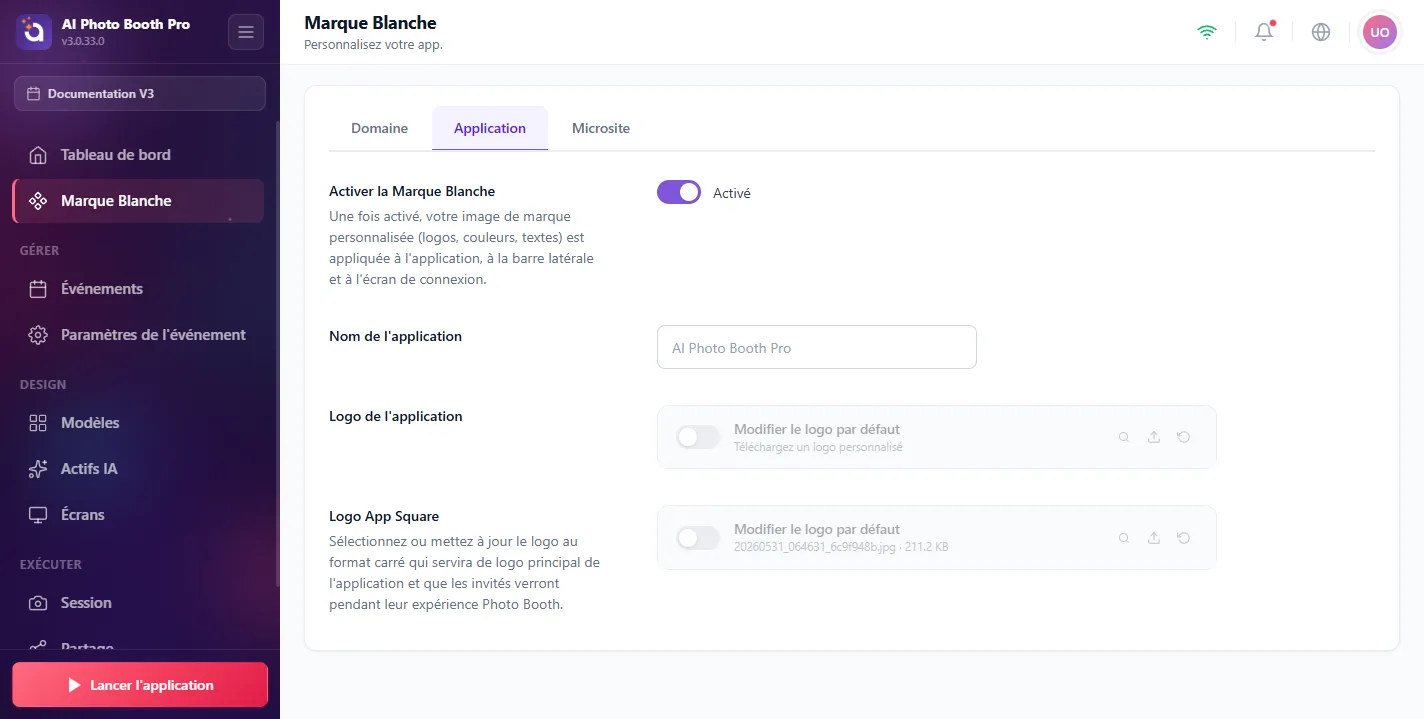Toggle off Activer la Marque Blanche switch
The image size is (1424, 719).
[679, 192]
